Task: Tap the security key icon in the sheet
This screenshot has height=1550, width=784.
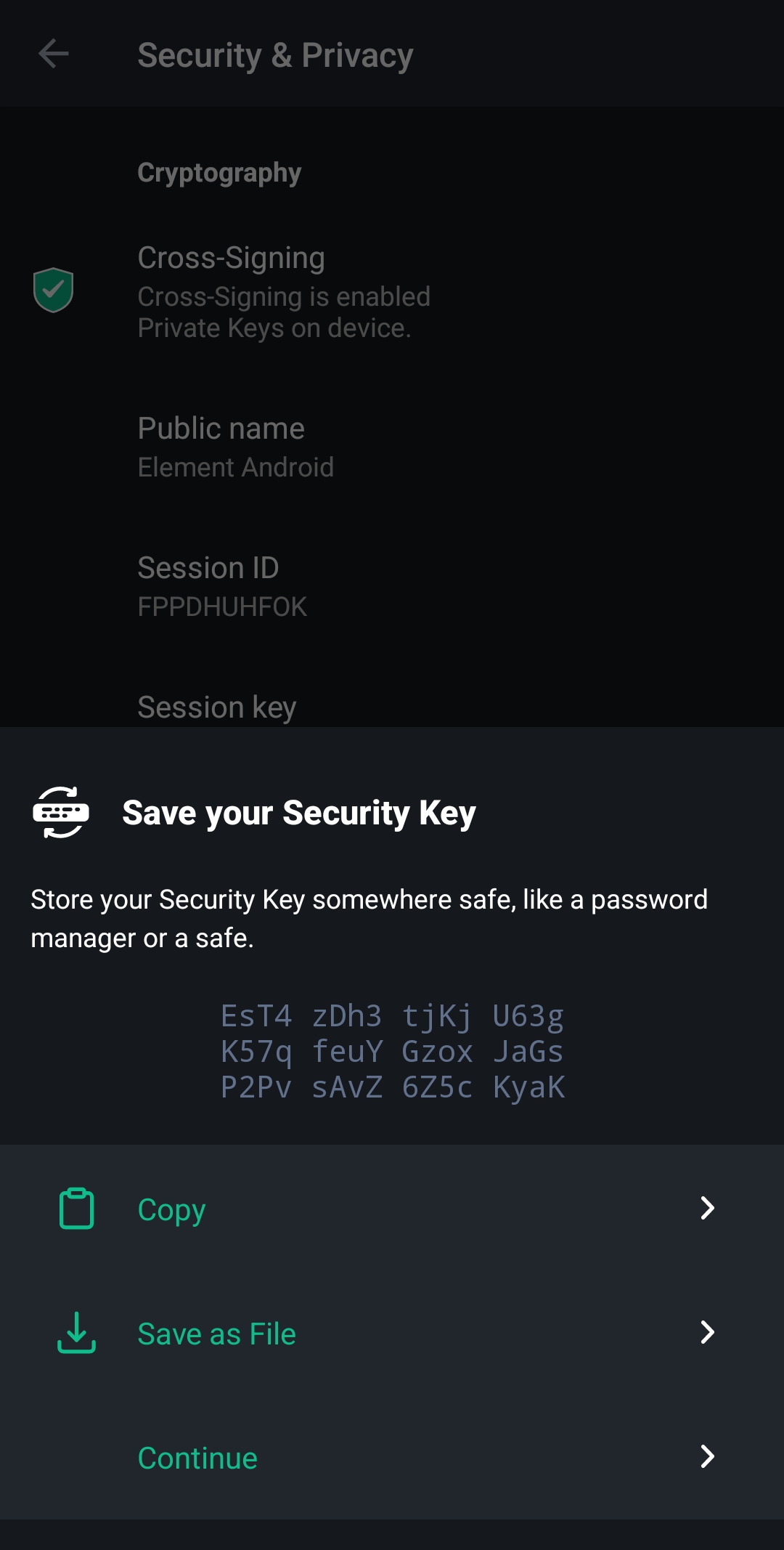Action: (61, 812)
